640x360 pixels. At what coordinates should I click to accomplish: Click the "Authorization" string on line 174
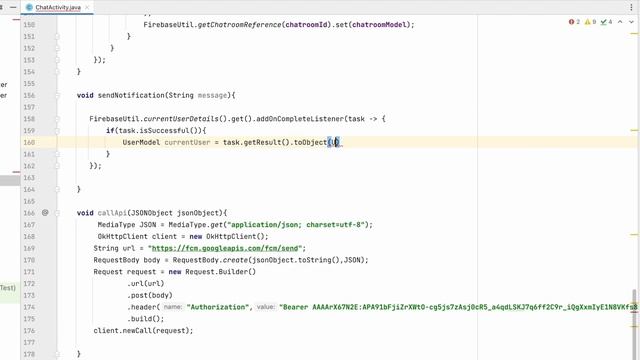pos(217,307)
